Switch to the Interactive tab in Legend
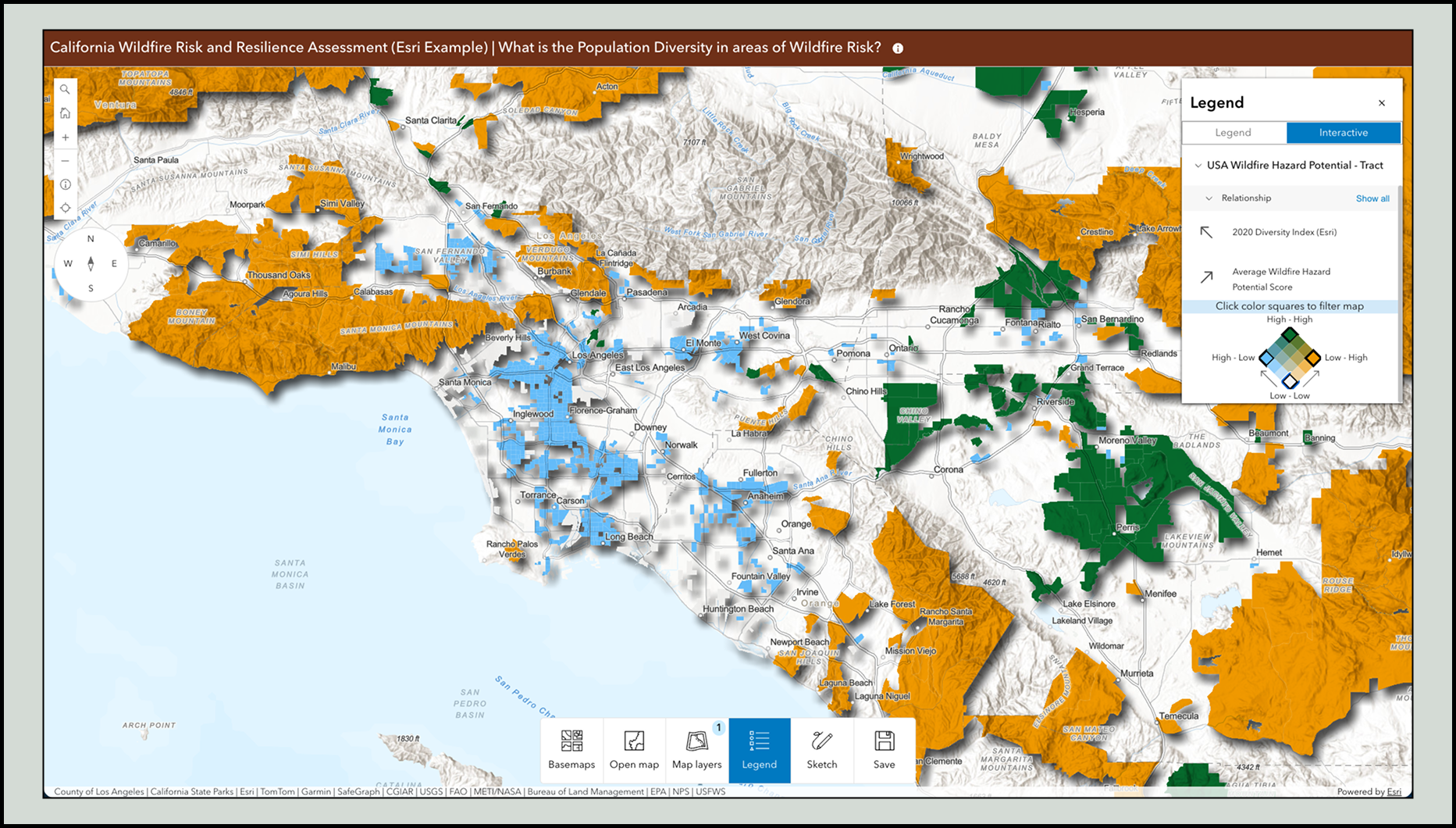The width and height of the screenshot is (1456, 828). click(1343, 133)
